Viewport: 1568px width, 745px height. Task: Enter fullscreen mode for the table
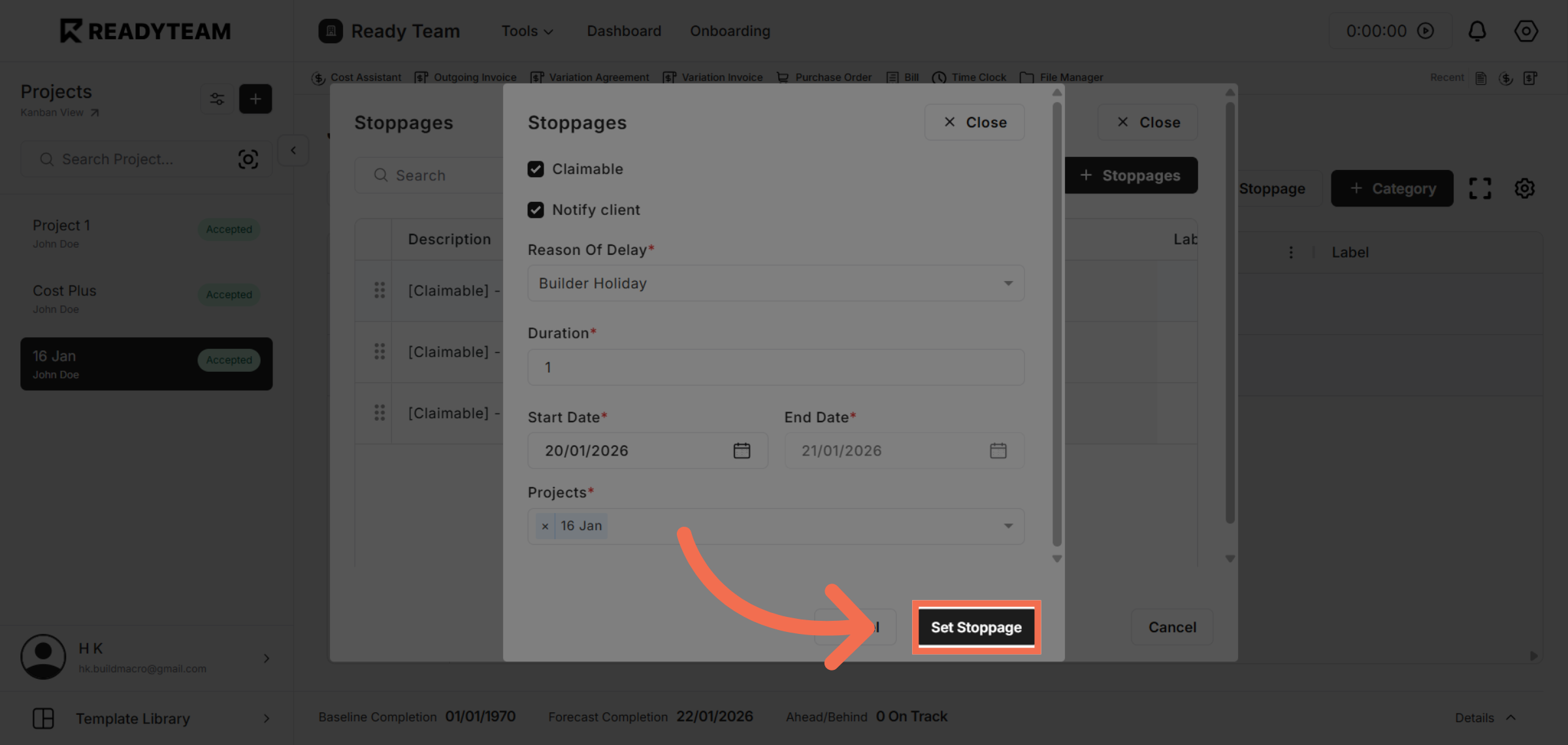tap(1480, 188)
